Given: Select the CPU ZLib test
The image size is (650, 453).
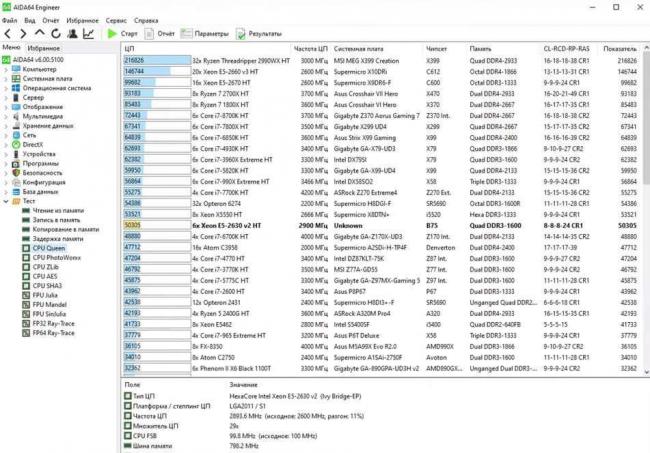Looking at the screenshot, I should pyautogui.click(x=46, y=267).
